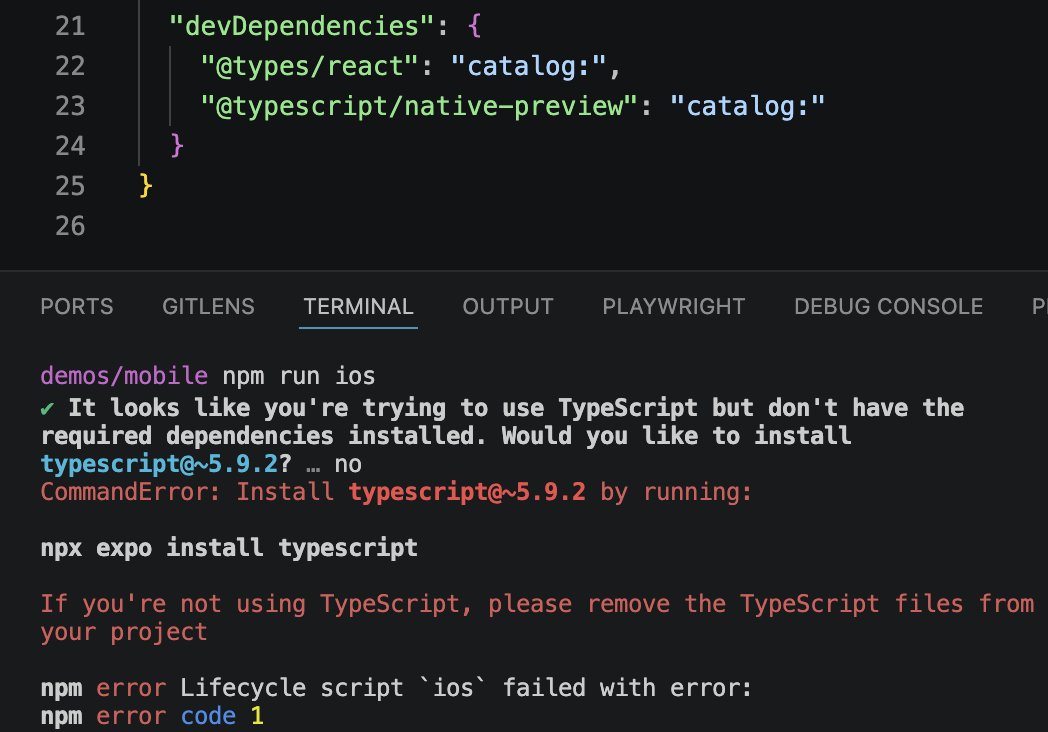Image resolution: width=1048 pixels, height=732 pixels.
Task: Click line number 26 in editor gutter
Action: point(70,226)
